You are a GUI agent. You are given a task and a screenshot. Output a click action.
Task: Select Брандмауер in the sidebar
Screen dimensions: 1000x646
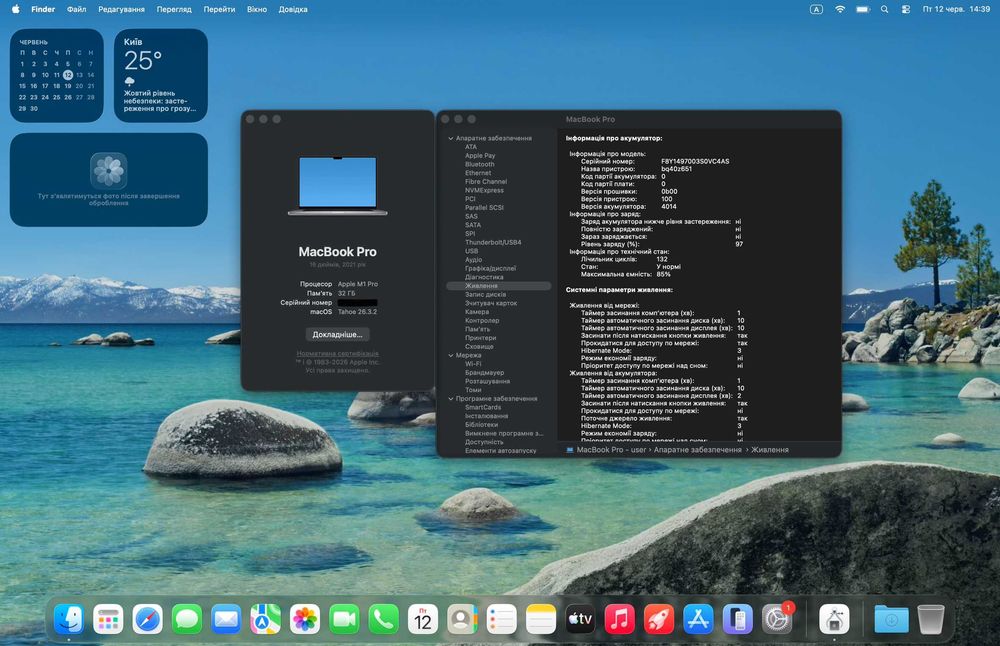point(484,372)
